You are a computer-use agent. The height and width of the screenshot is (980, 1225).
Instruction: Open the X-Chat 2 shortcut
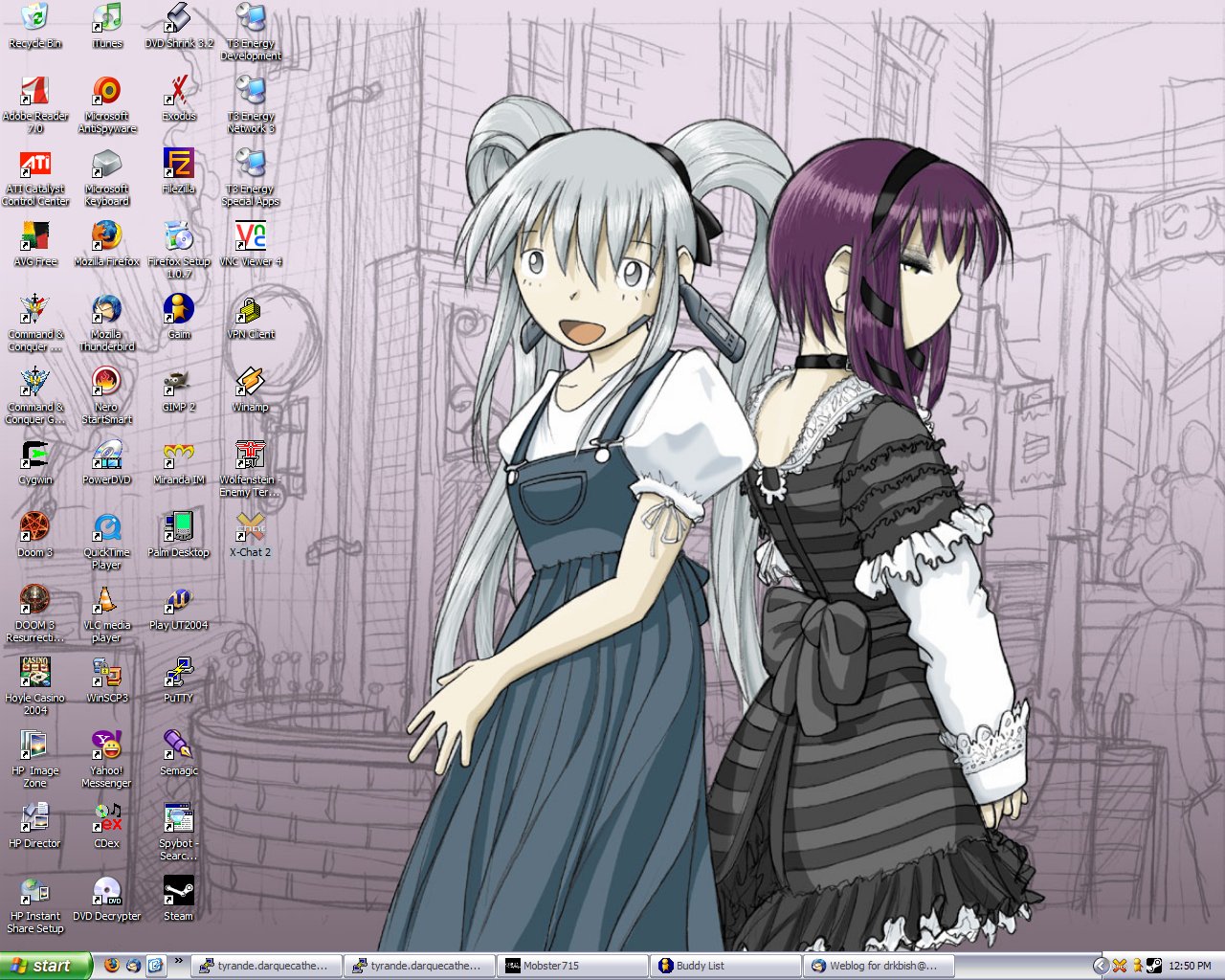(251, 535)
